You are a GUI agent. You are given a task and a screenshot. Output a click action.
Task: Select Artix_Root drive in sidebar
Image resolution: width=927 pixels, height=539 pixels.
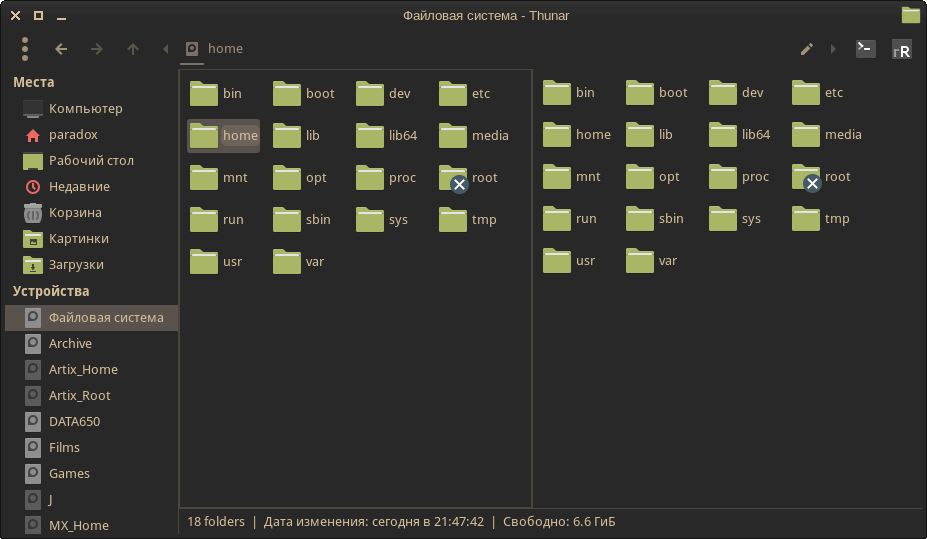[92, 395]
